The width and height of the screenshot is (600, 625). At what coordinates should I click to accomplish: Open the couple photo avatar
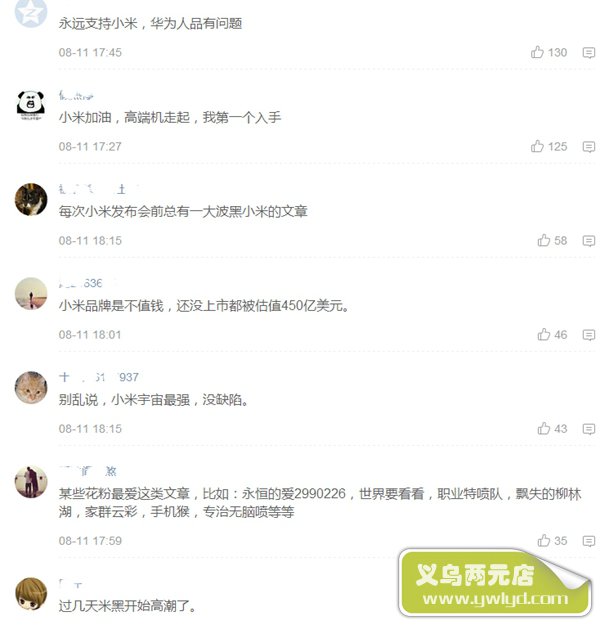click(x=31, y=482)
